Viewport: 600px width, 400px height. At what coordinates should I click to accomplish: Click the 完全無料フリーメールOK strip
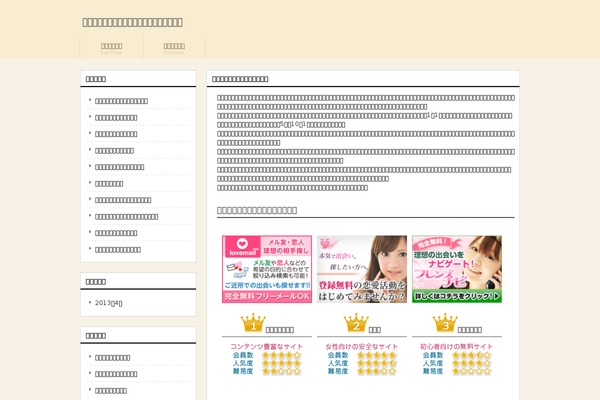click(267, 297)
